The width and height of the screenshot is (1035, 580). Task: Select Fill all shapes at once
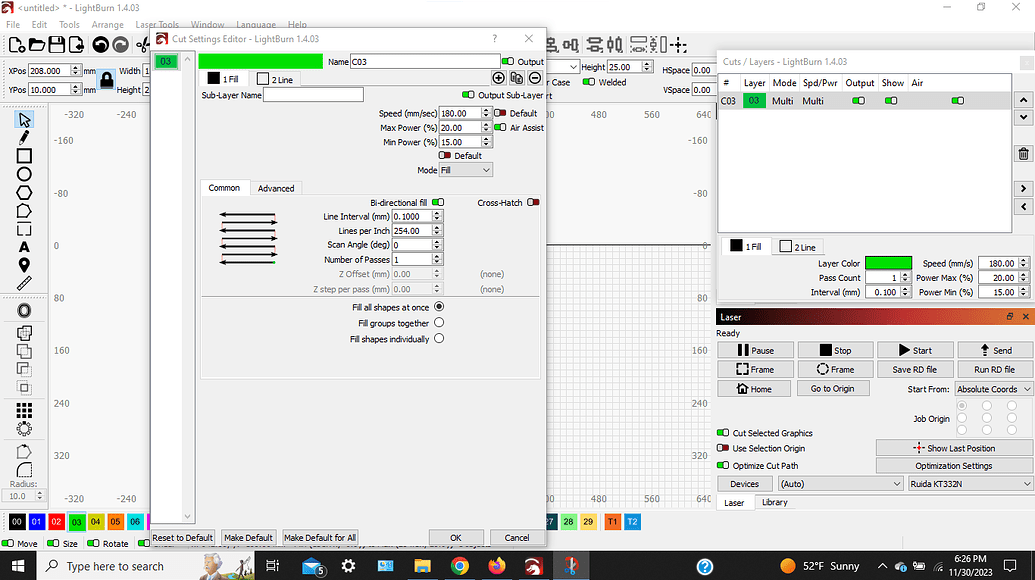pyautogui.click(x=439, y=307)
